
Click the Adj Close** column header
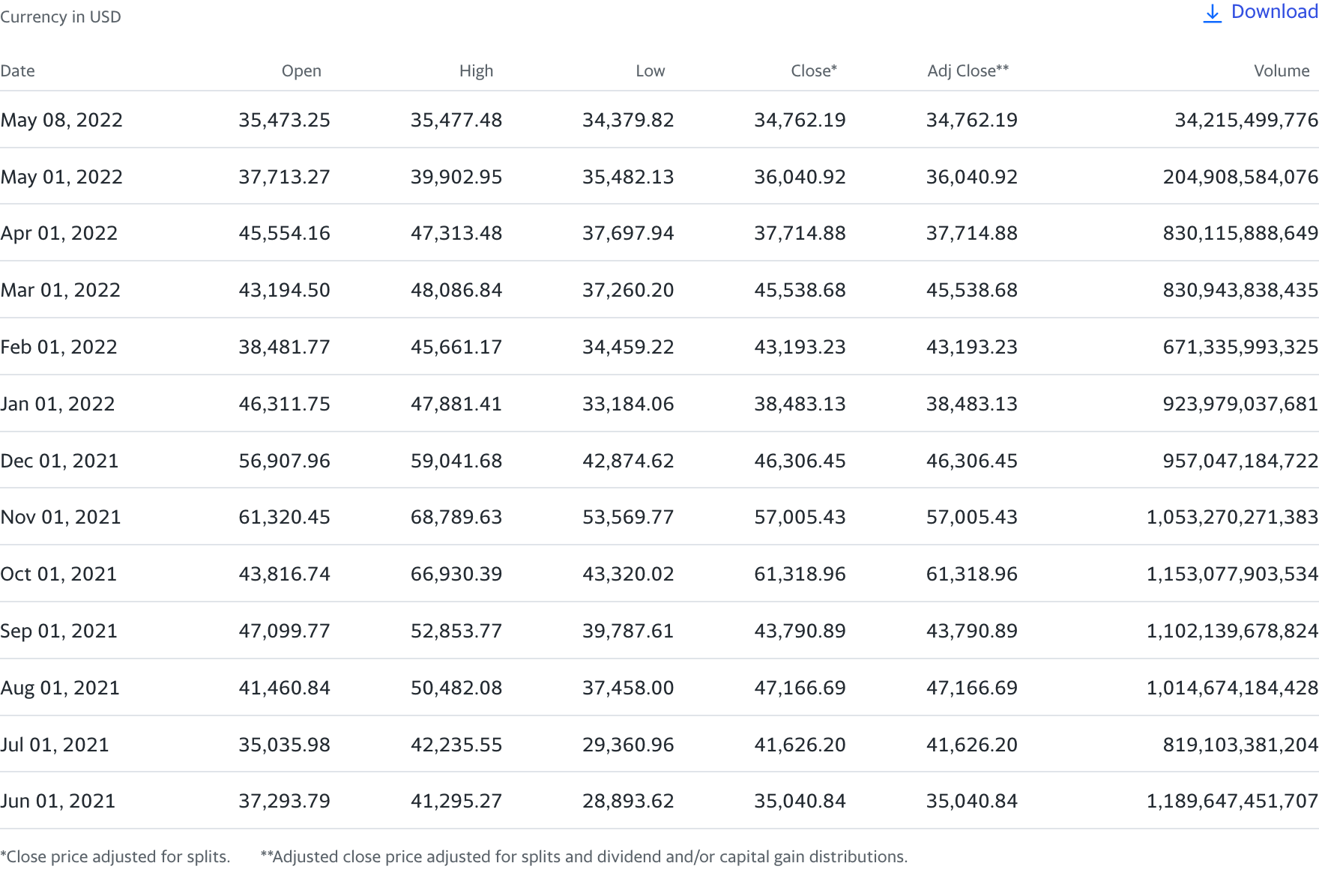point(968,71)
